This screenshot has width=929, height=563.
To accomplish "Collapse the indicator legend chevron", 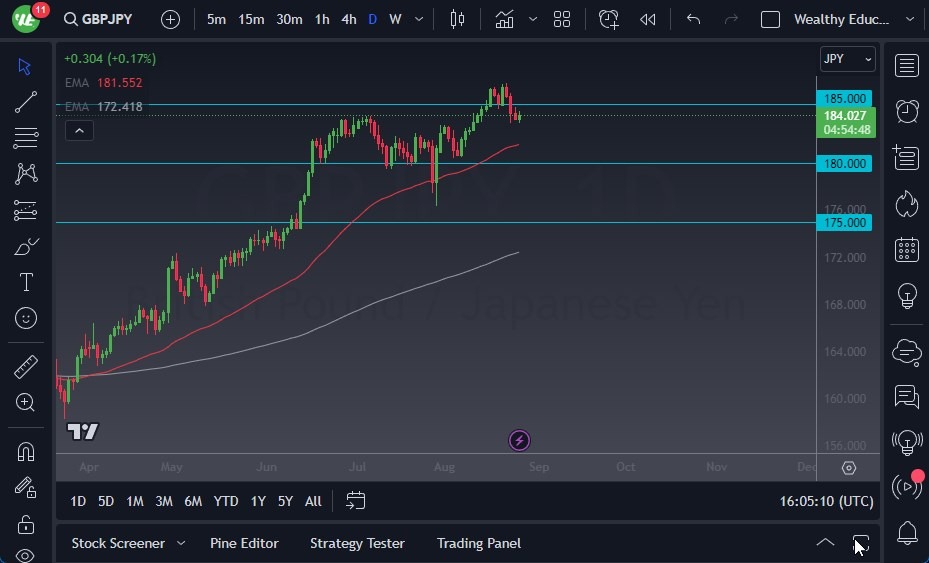I will tap(80, 129).
